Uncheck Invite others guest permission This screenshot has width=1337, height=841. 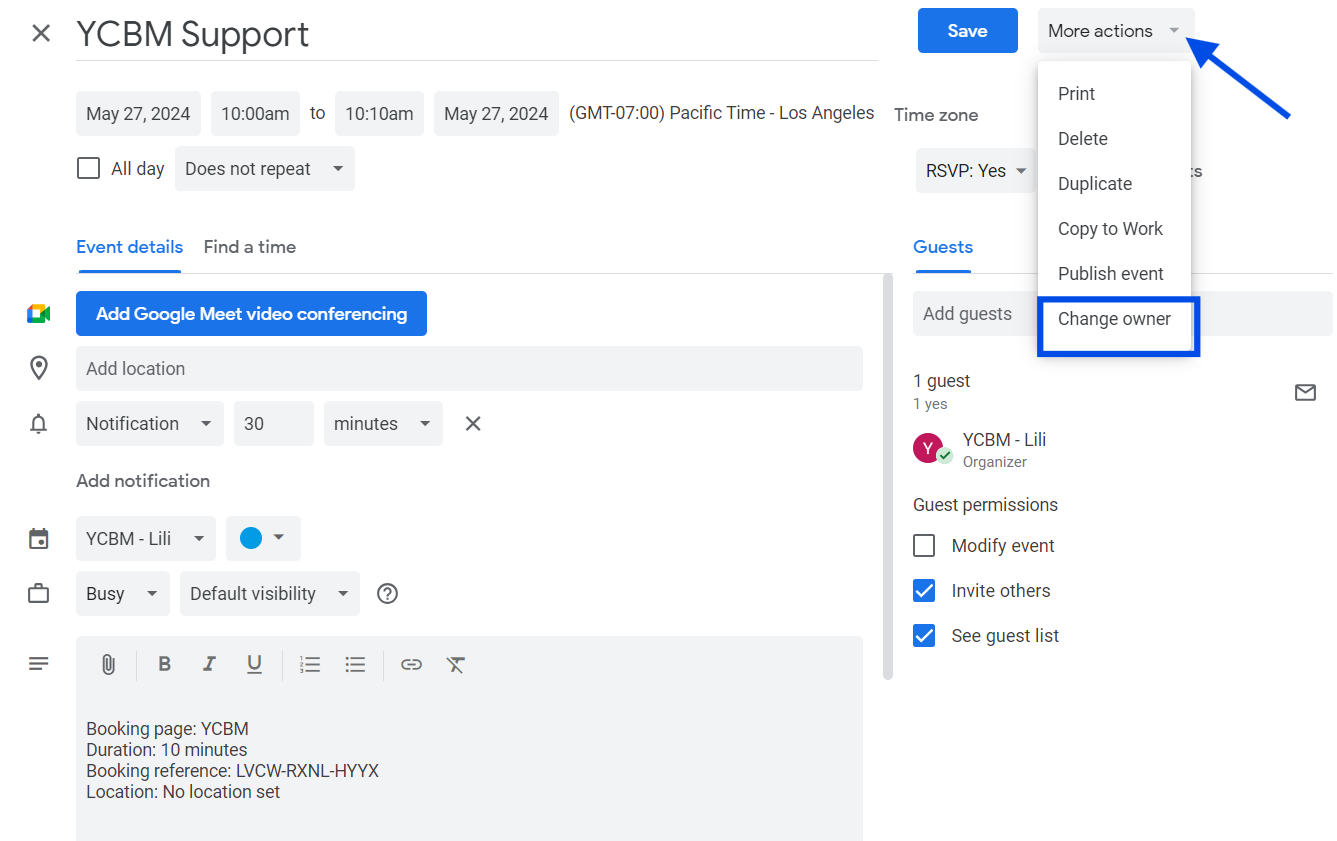coord(924,591)
